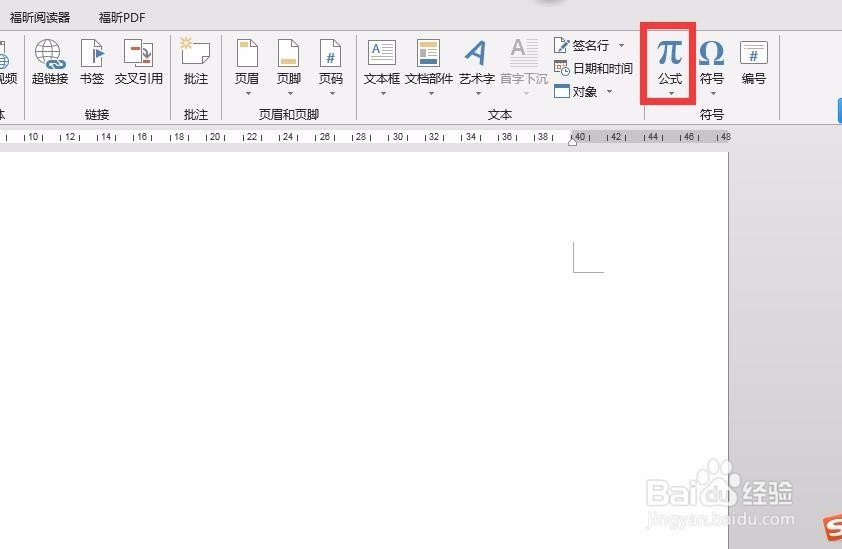Click the 超链接 hyperlink icon
Screen dimensions: 842x549
pyautogui.click(x=49, y=54)
